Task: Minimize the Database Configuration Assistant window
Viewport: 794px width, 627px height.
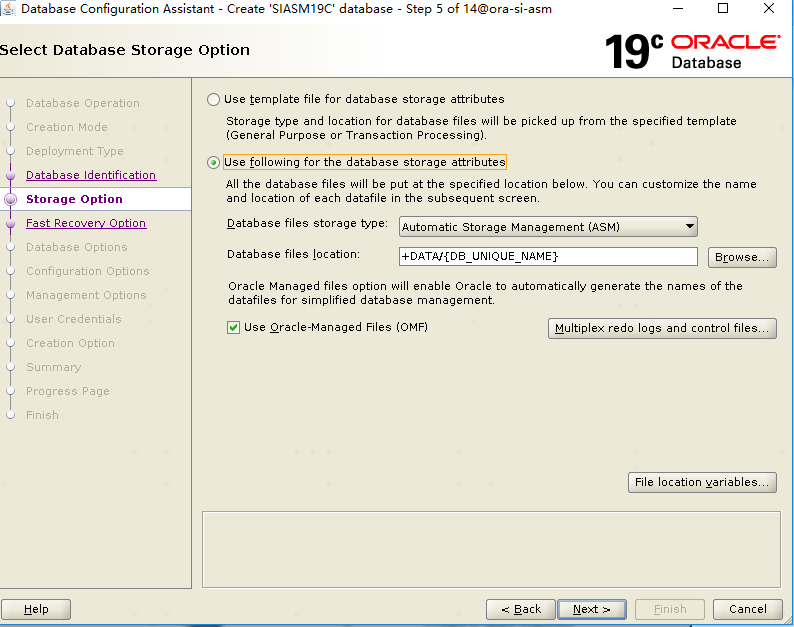Action: coord(678,9)
